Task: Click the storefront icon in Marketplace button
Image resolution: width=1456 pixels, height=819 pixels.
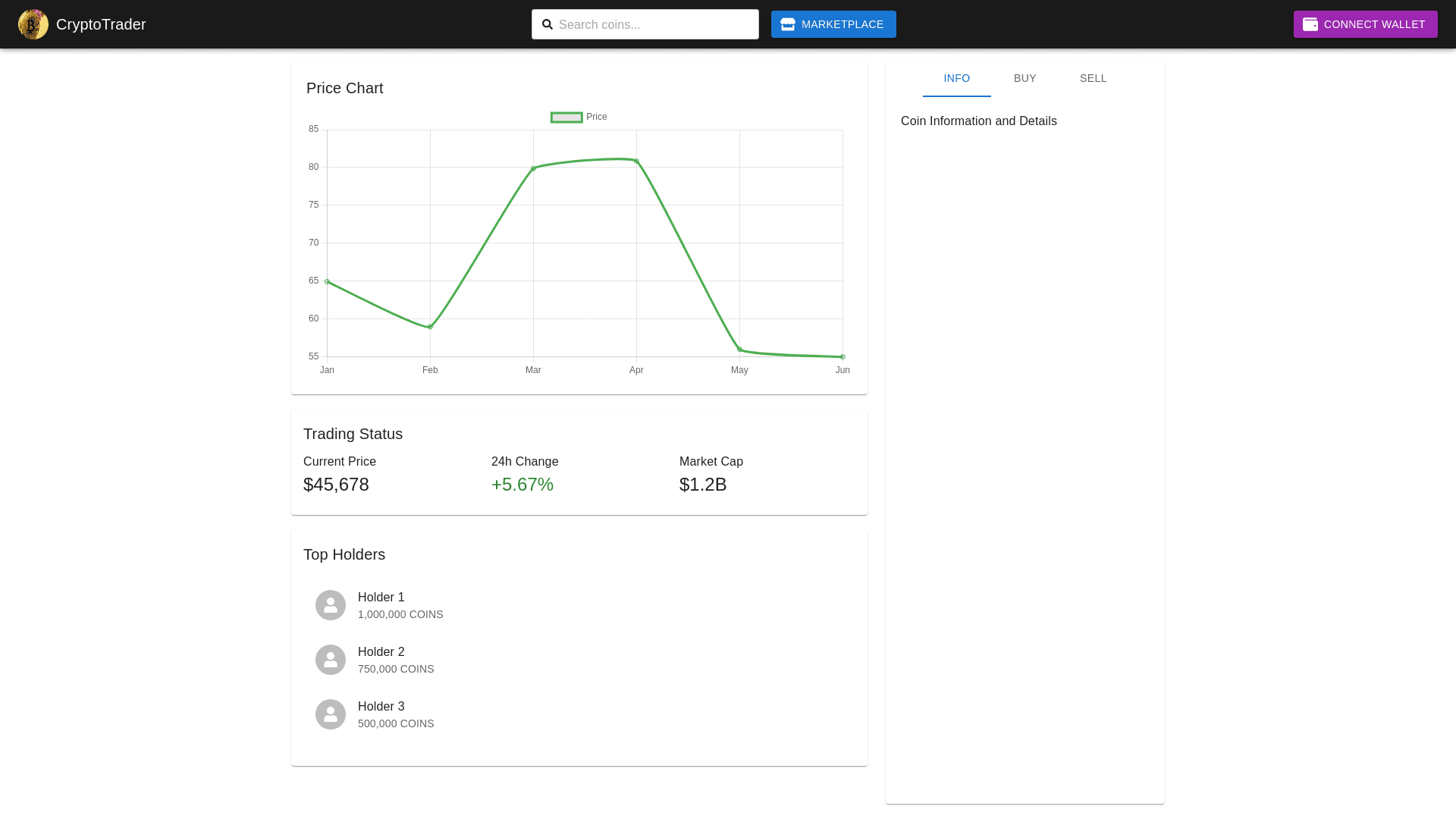Action: (x=788, y=24)
